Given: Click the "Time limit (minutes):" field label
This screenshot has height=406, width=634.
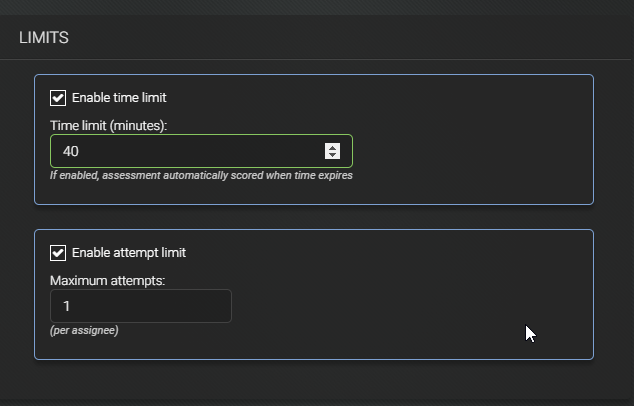Looking at the screenshot, I should click(x=108, y=126).
